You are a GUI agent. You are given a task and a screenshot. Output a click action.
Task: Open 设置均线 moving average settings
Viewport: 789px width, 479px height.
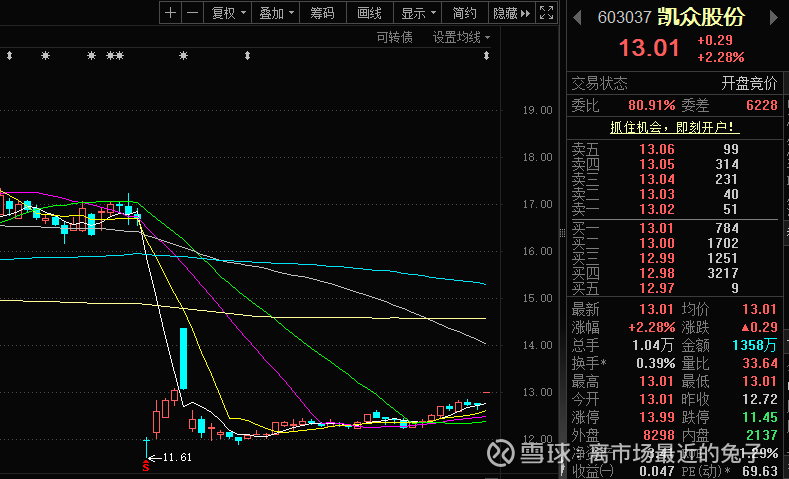461,37
